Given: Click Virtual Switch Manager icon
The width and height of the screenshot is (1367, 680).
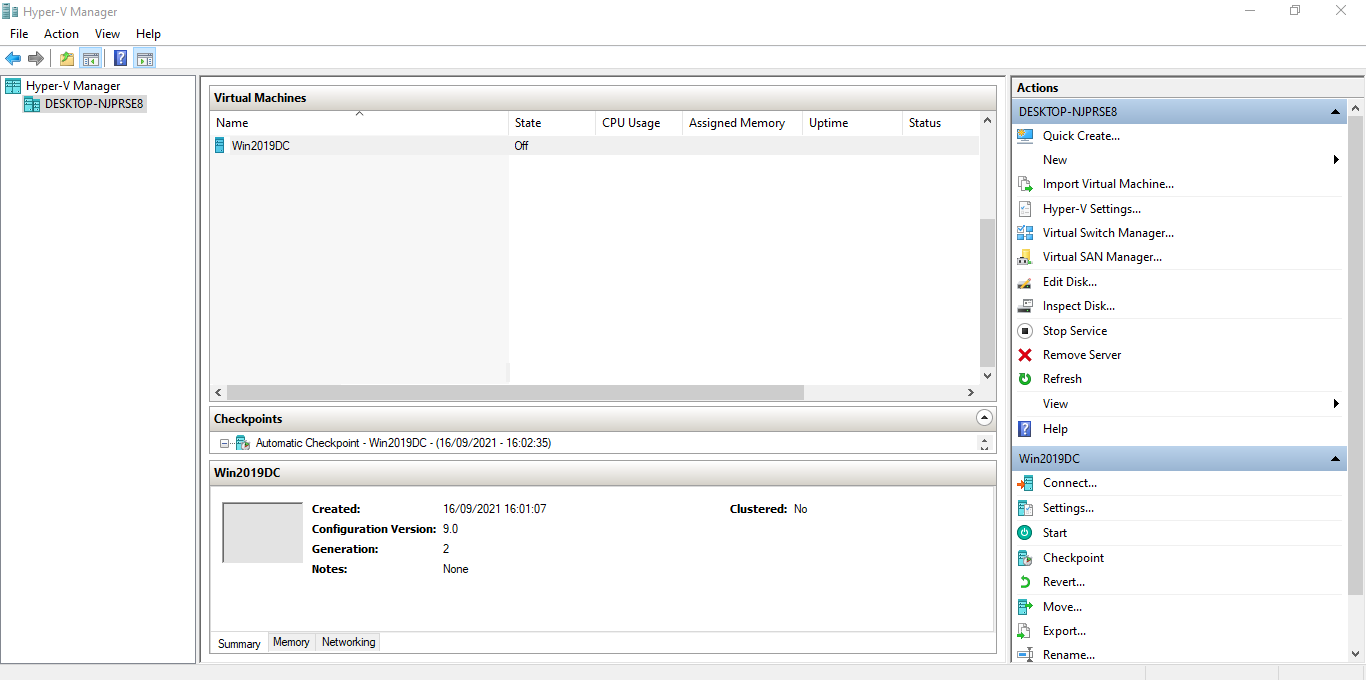Looking at the screenshot, I should (x=1025, y=233).
